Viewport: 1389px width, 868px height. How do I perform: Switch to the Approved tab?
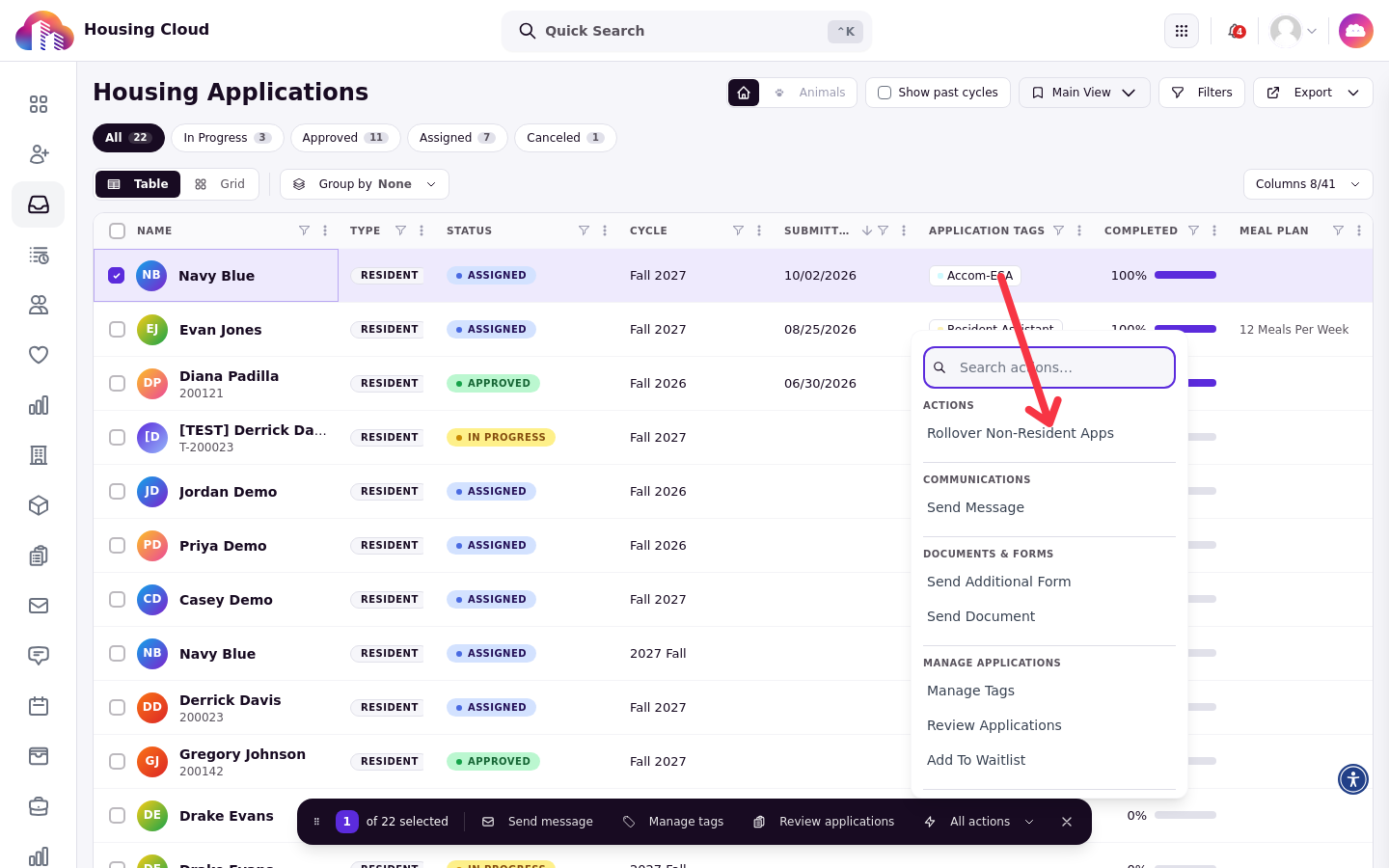[x=345, y=138]
